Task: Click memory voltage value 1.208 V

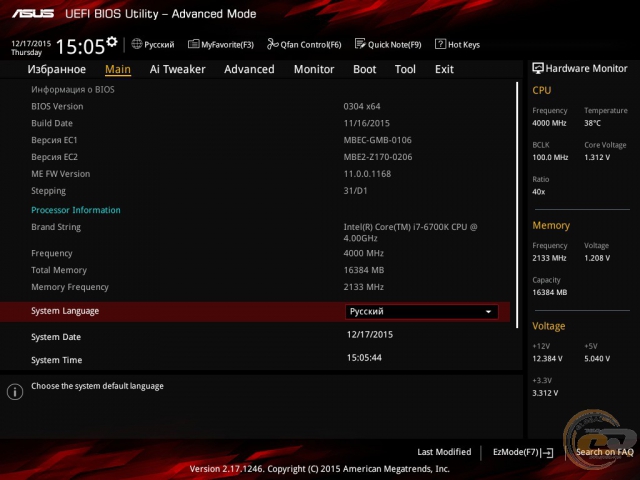Action: [x=597, y=258]
